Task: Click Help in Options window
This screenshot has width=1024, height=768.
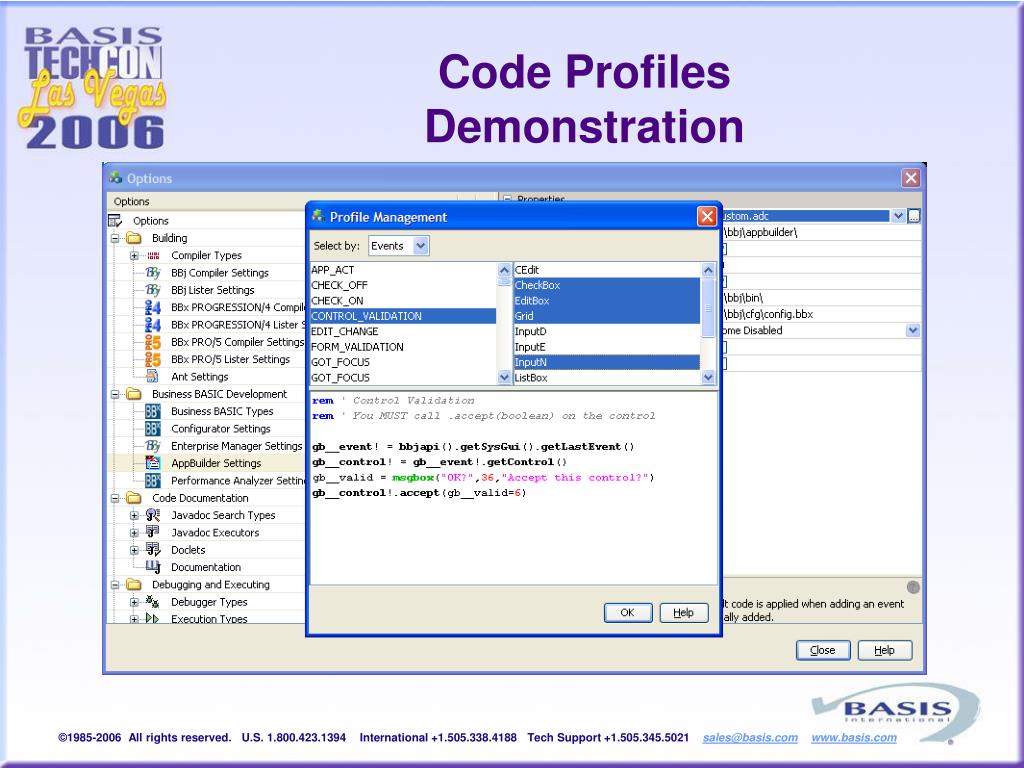Action: point(884,650)
